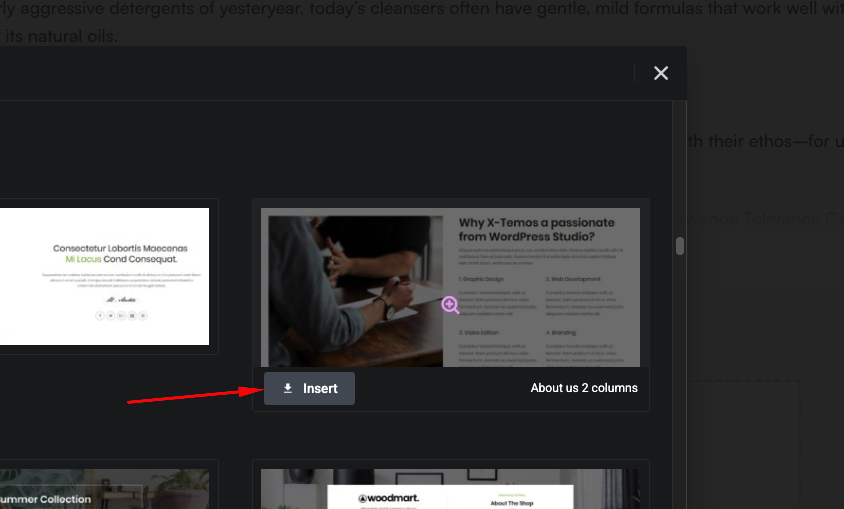Close the template library dialog with the X

pos(660,73)
